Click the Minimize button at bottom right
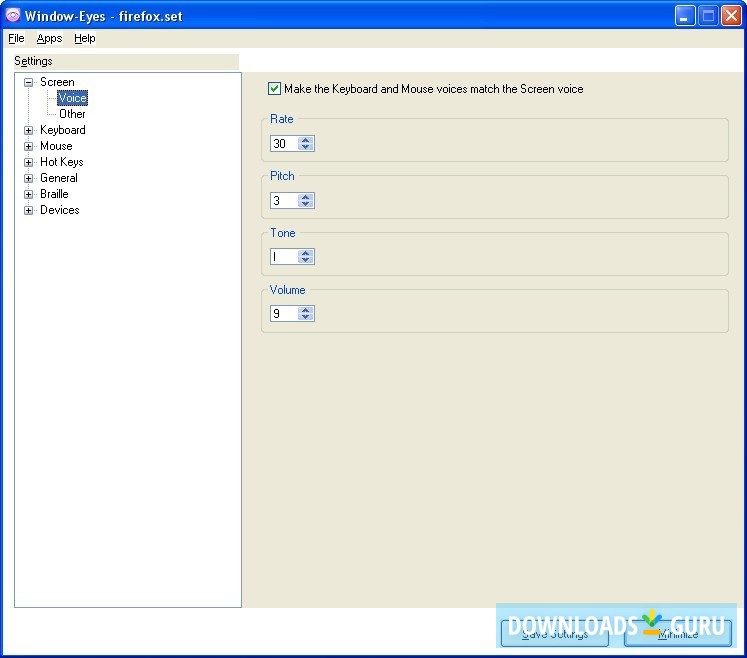Screen dimensions: 747x658 pos(678,634)
